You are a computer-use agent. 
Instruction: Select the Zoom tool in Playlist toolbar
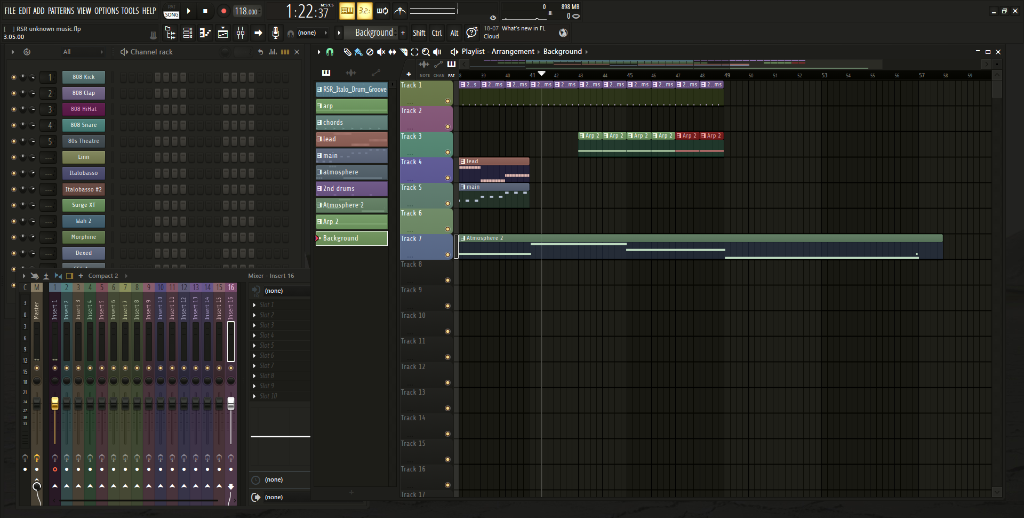[426, 52]
